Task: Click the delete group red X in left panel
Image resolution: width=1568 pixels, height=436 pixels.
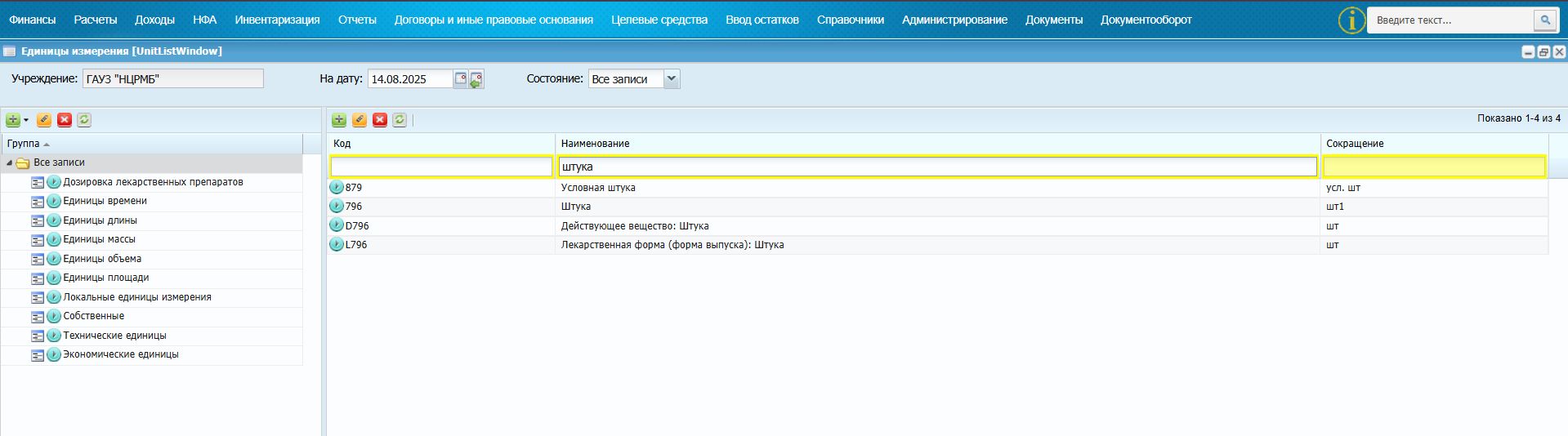Action: pyautogui.click(x=65, y=120)
